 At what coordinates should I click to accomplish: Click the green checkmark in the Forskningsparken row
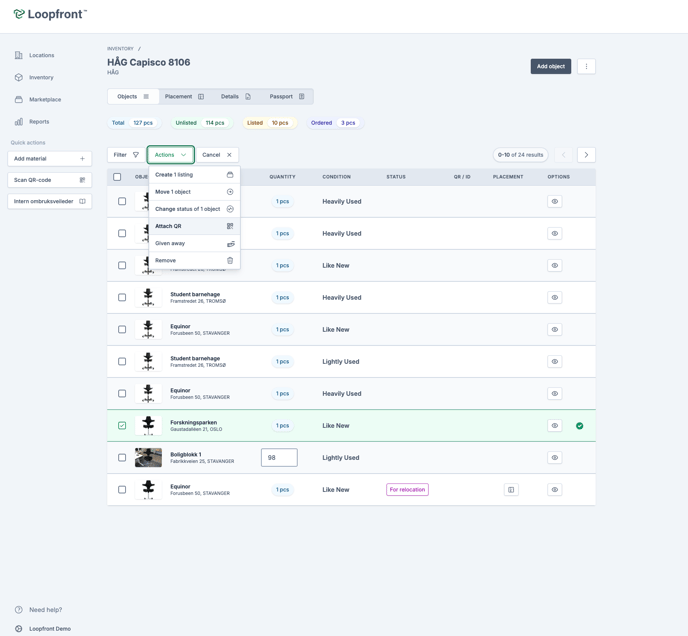point(580,426)
